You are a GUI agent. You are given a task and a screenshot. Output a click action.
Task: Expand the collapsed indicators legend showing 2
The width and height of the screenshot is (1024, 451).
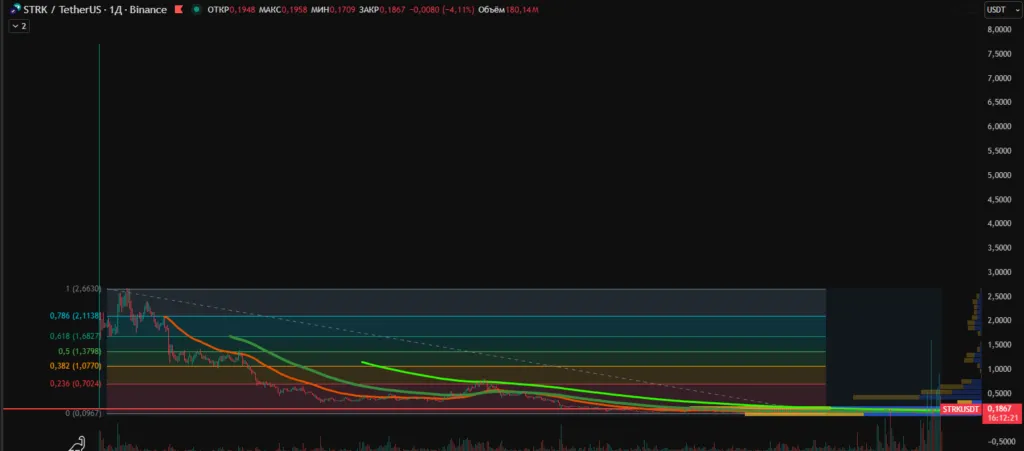click(x=18, y=26)
